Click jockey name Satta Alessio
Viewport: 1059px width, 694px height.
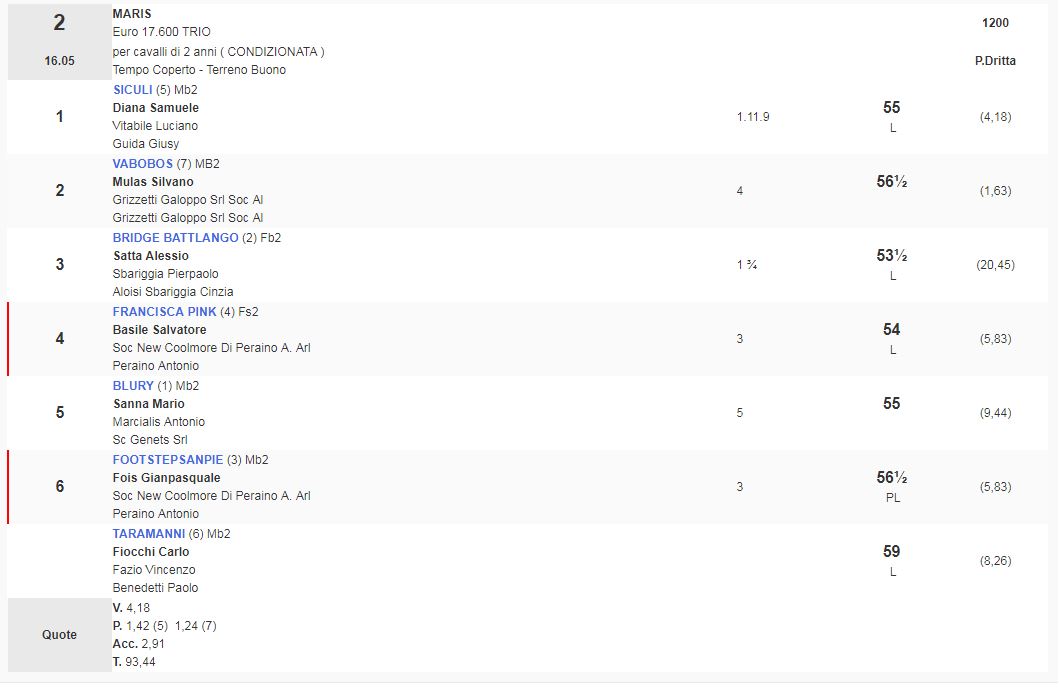[150, 256]
